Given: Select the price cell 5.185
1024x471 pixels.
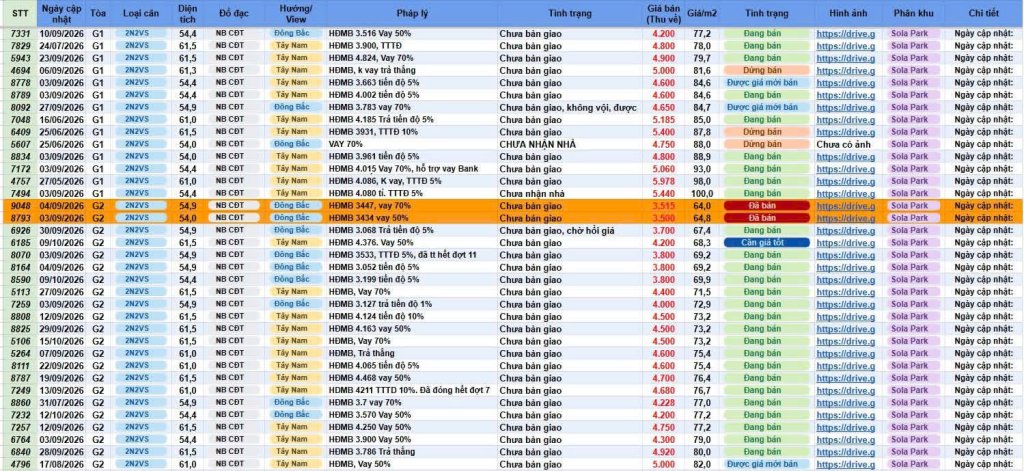Looking at the screenshot, I should click(664, 120).
